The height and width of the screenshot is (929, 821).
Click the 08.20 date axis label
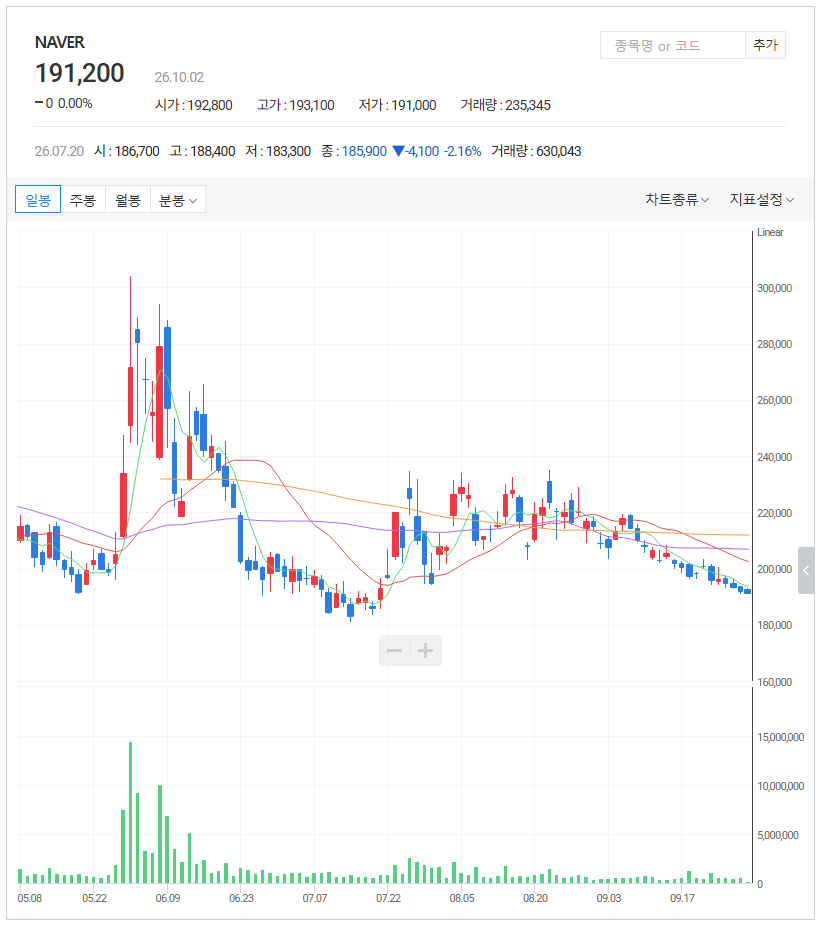(x=535, y=898)
